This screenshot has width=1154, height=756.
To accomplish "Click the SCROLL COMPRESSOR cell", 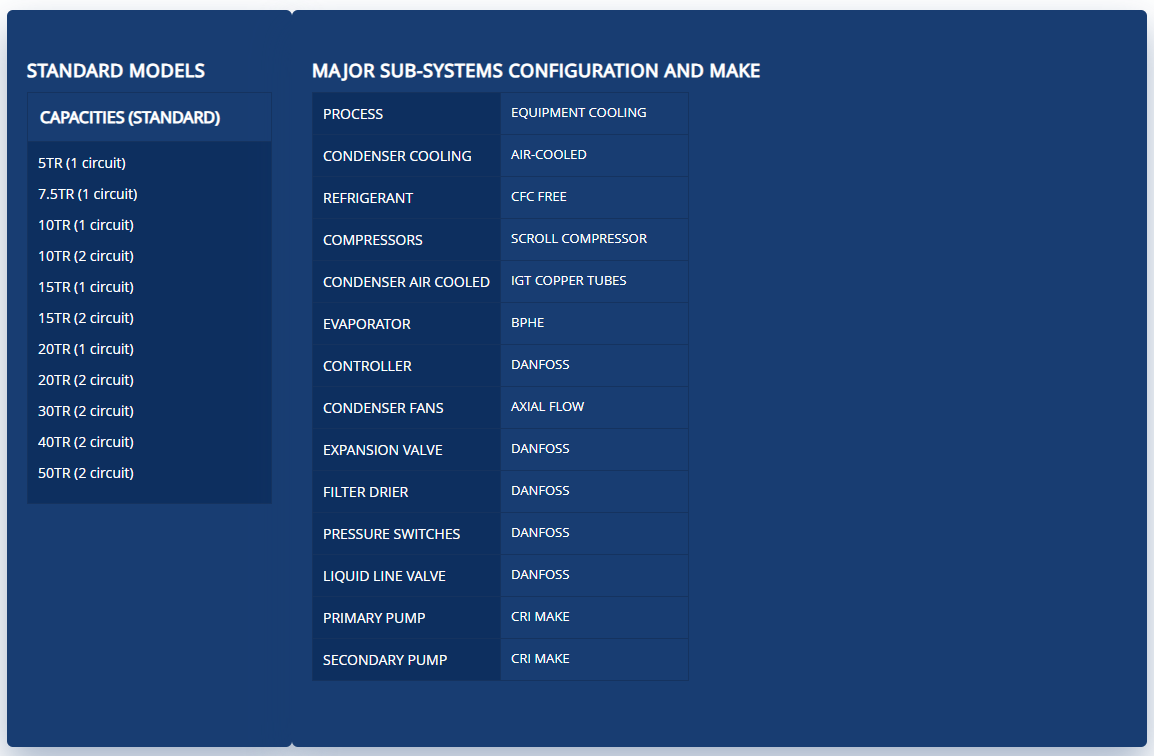I will click(578, 239).
